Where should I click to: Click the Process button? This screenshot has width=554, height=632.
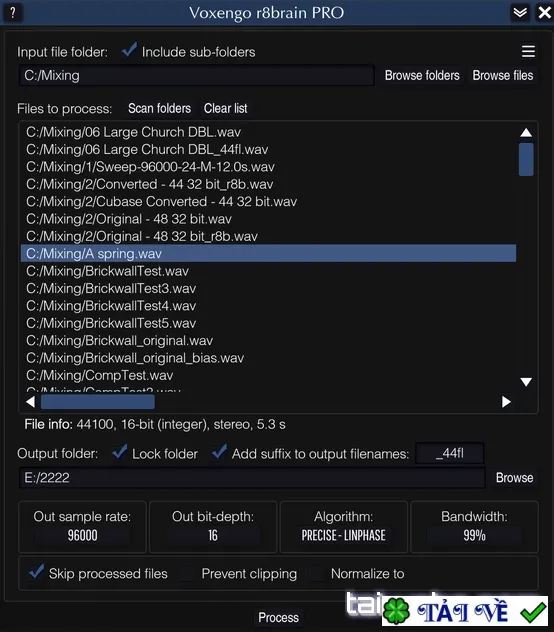tap(279, 617)
